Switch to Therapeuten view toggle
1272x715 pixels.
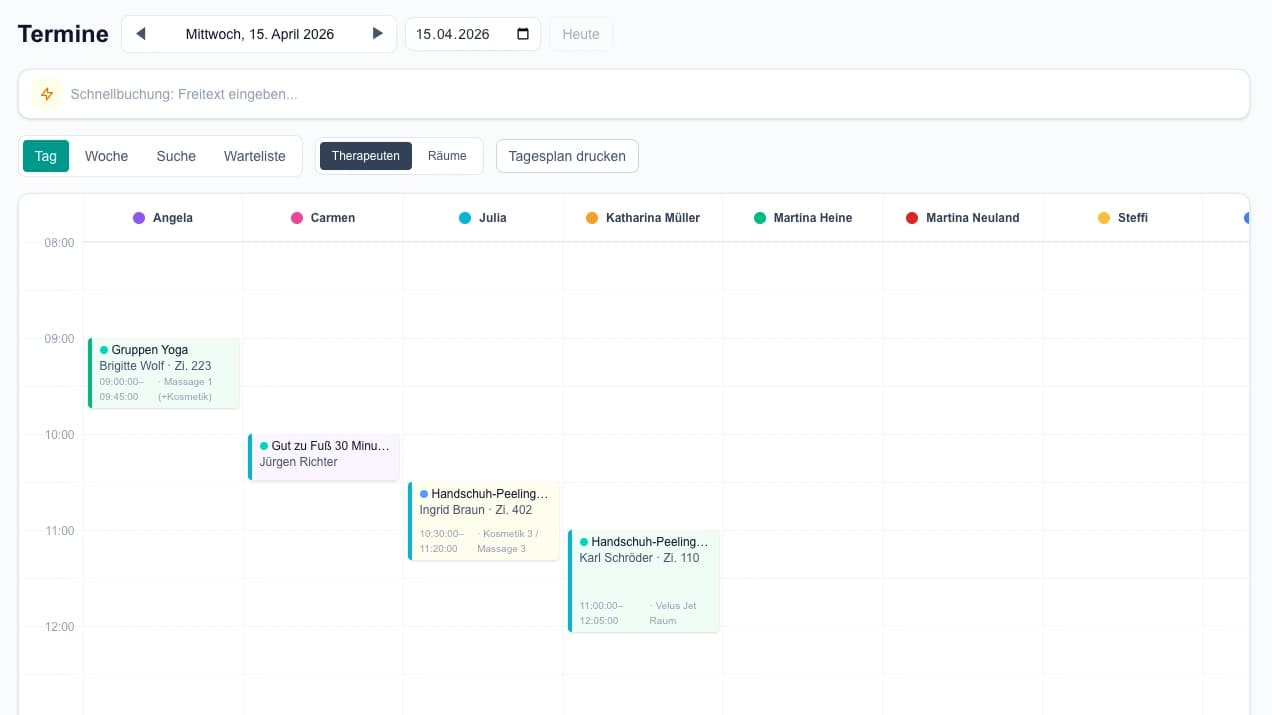(366, 156)
